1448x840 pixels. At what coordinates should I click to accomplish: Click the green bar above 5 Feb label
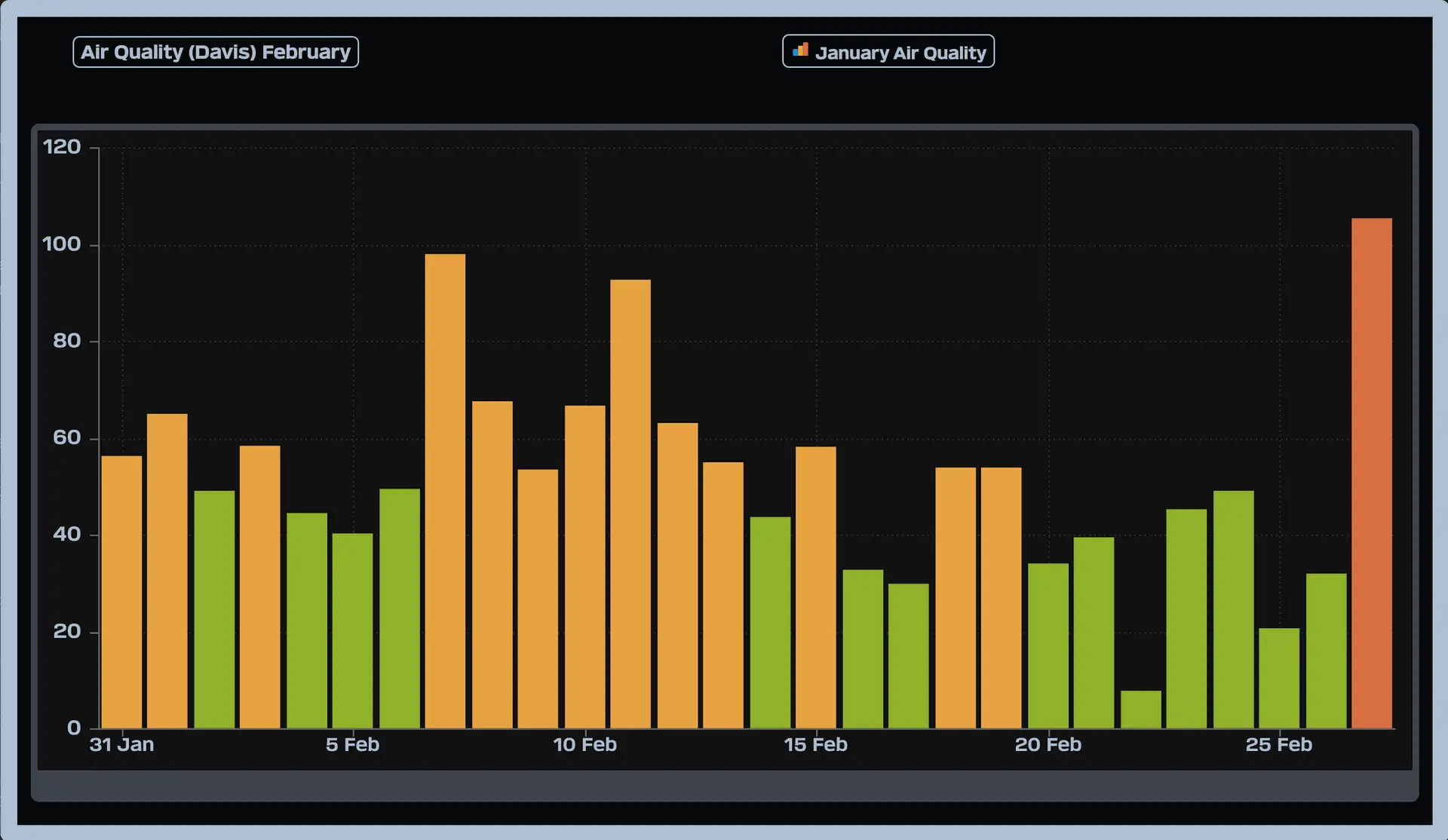point(352,630)
